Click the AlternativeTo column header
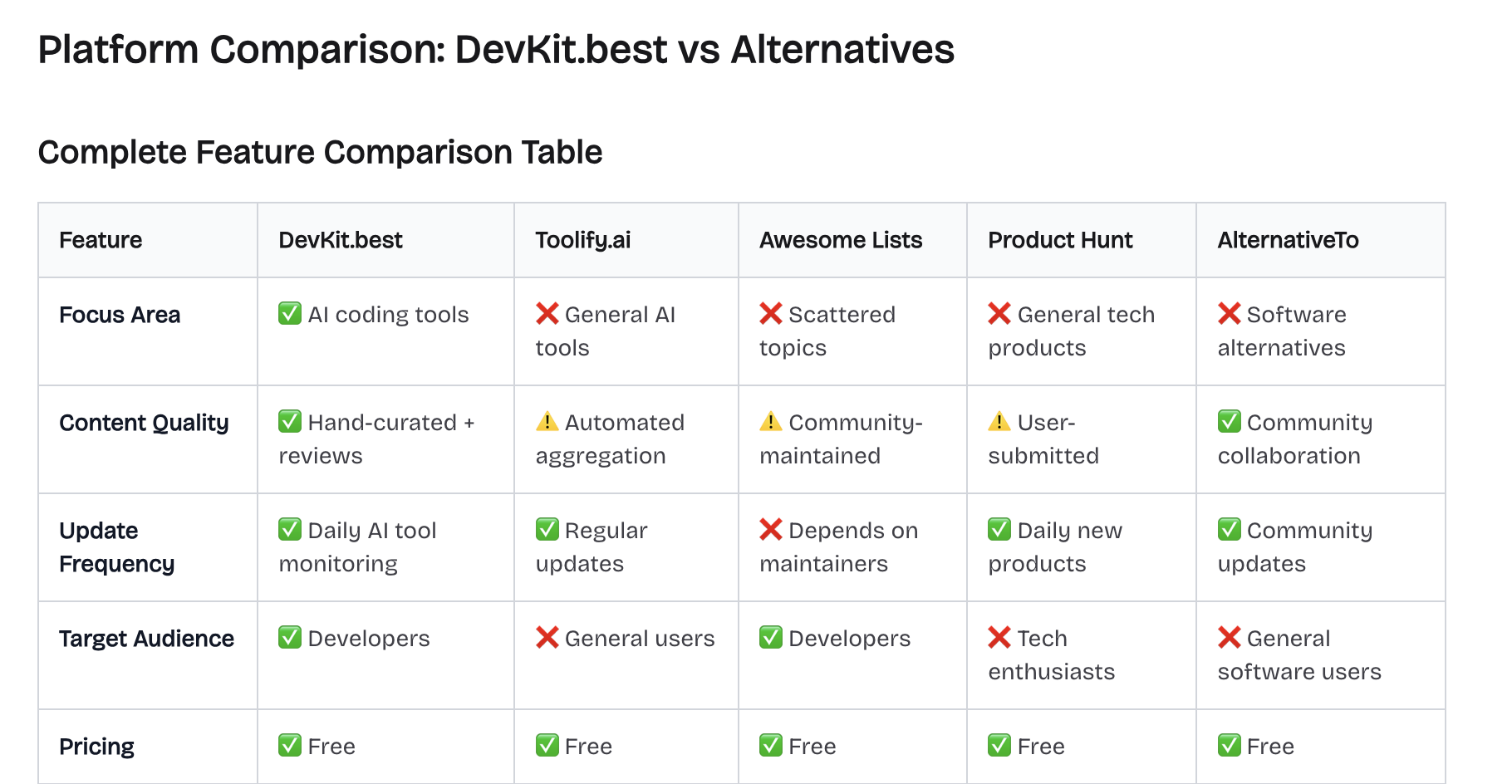This screenshot has width=1512, height=784. (x=1288, y=240)
